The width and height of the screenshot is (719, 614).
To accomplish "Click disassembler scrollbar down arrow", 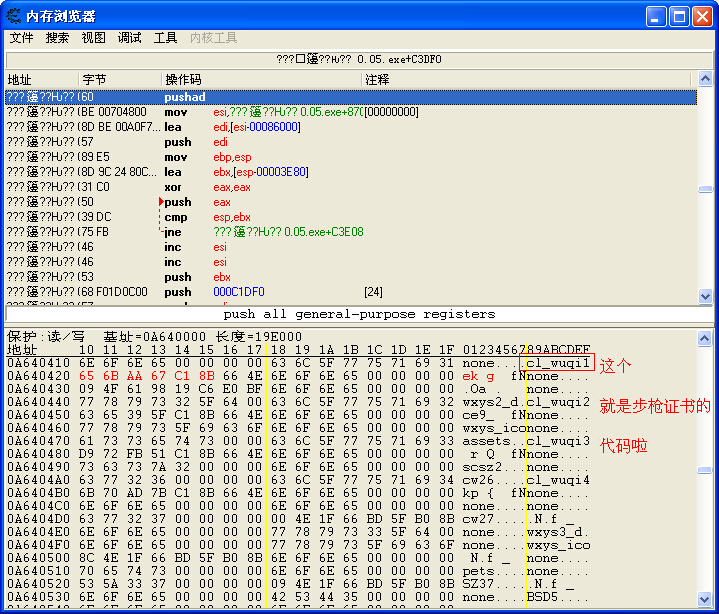I will [705, 296].
